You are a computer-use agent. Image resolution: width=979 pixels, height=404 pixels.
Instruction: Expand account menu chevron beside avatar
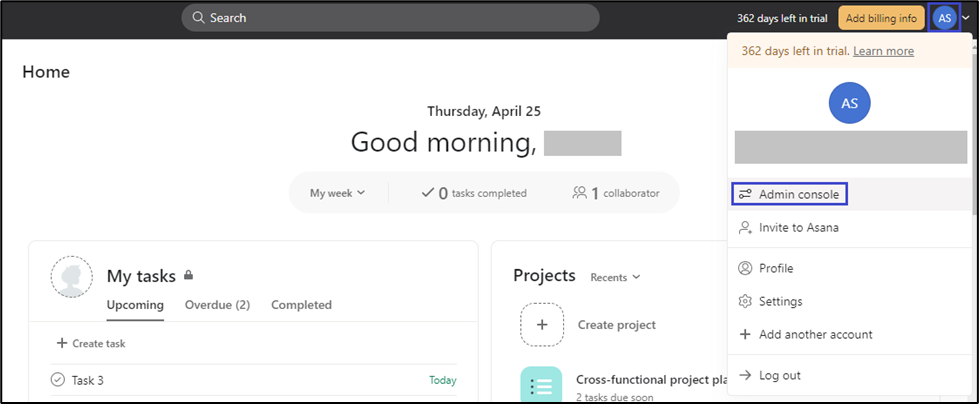pyautogui.click(x=967, y=18)
